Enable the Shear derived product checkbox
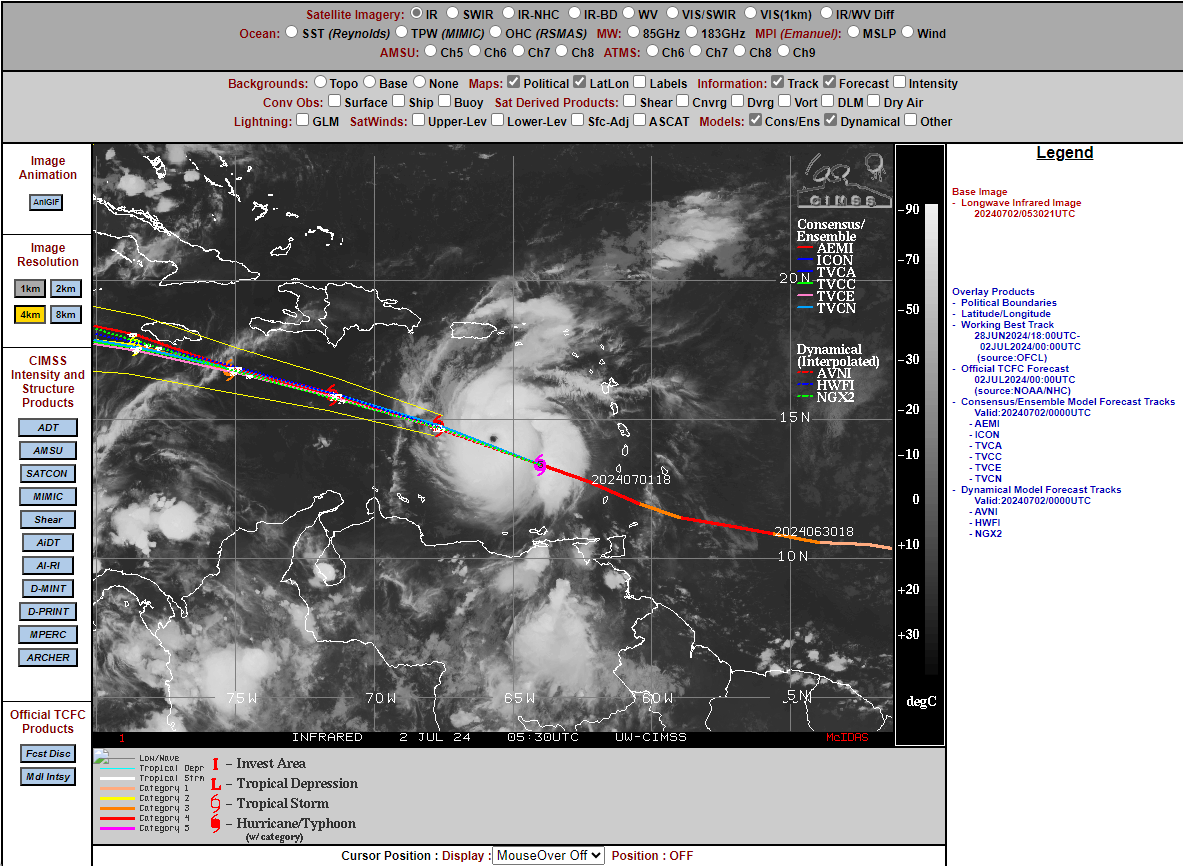The image size is (1183, 866). coord(630,100)
